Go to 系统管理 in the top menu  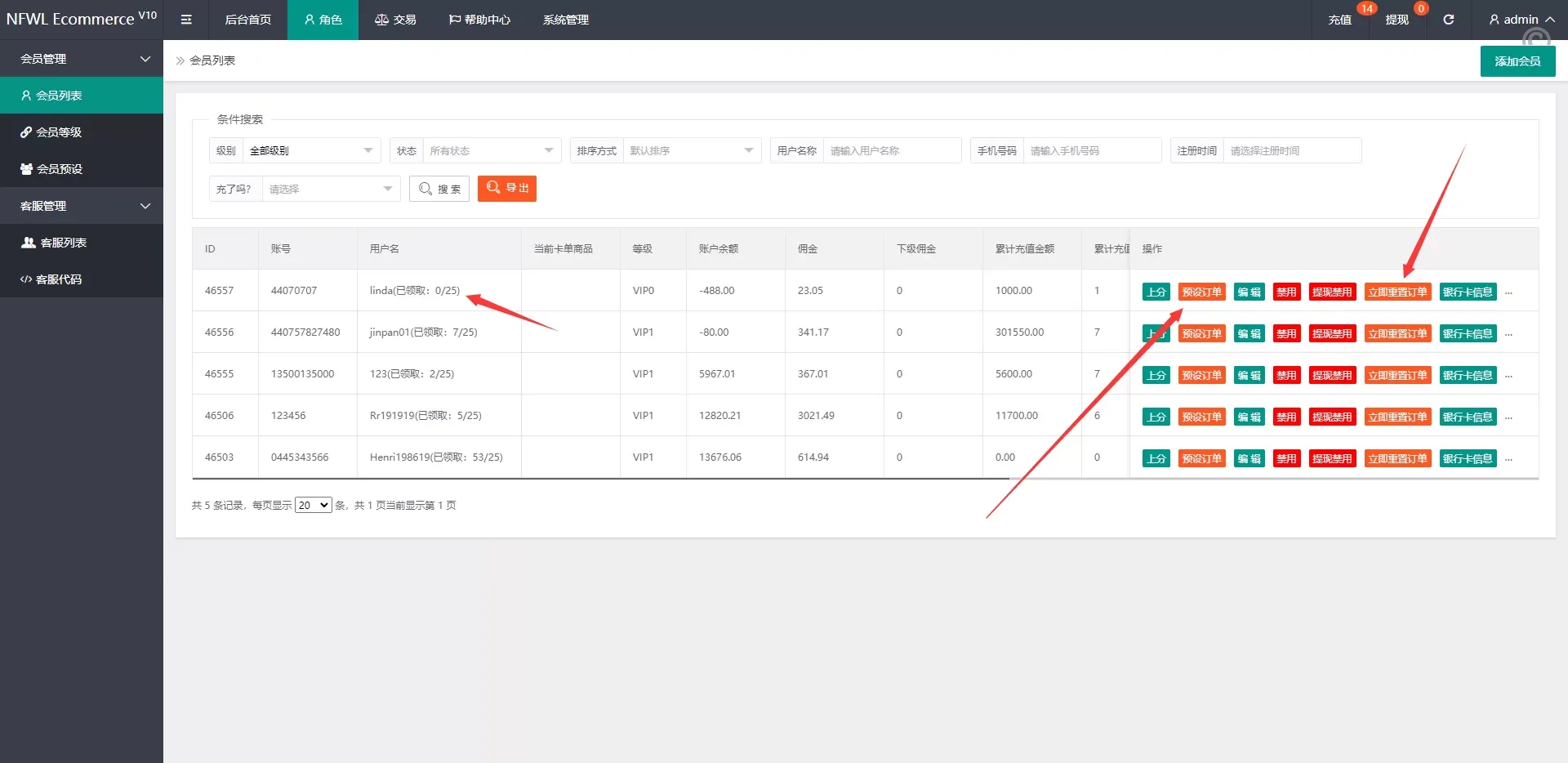(565, 20)
